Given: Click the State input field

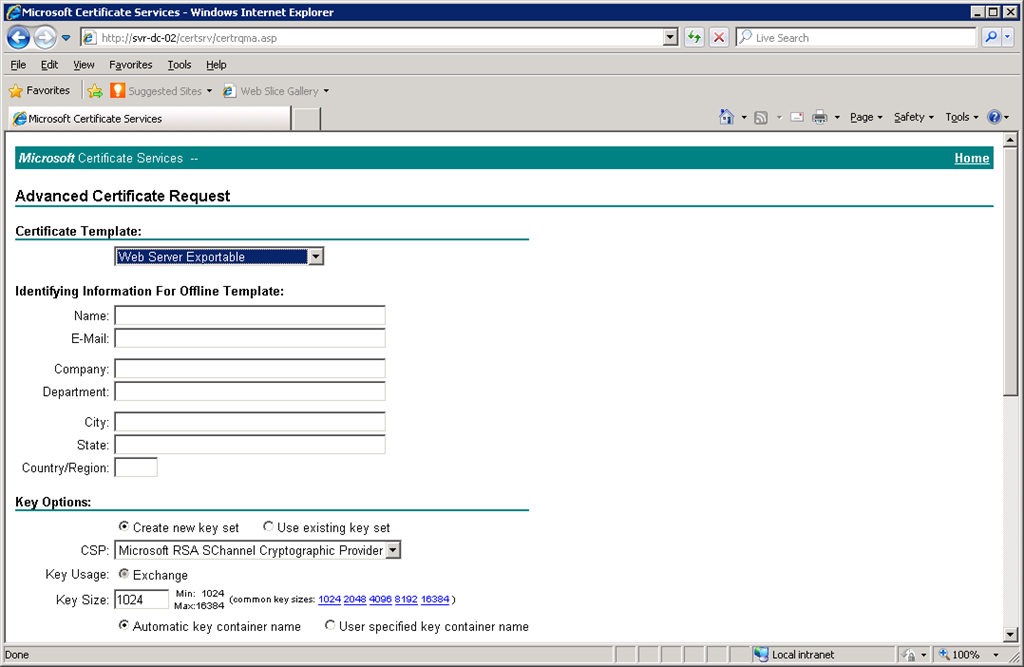Looking at the screenshot, I should (250, 445).
